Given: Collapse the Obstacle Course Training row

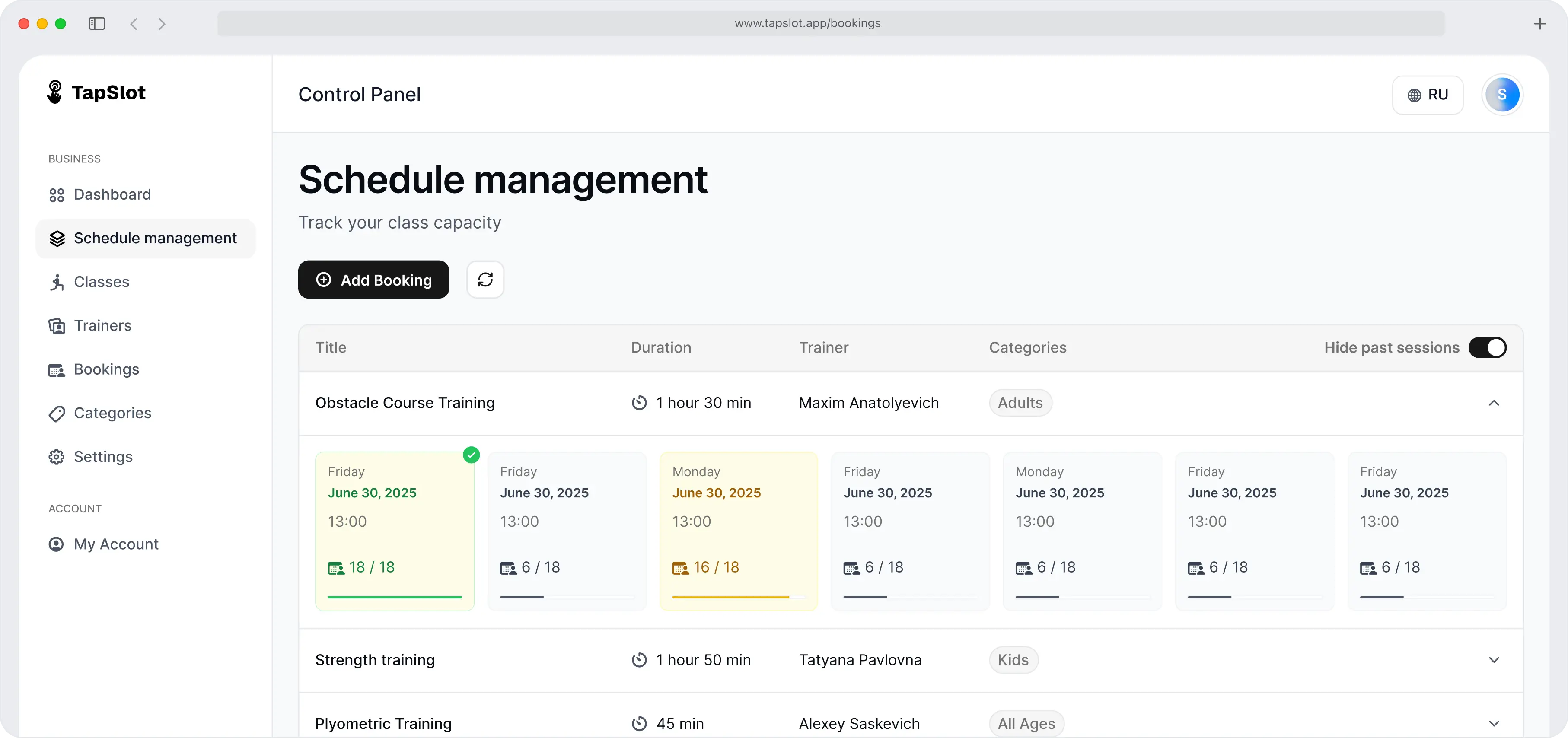Looking at the screenshot, I should point(1494,403).
